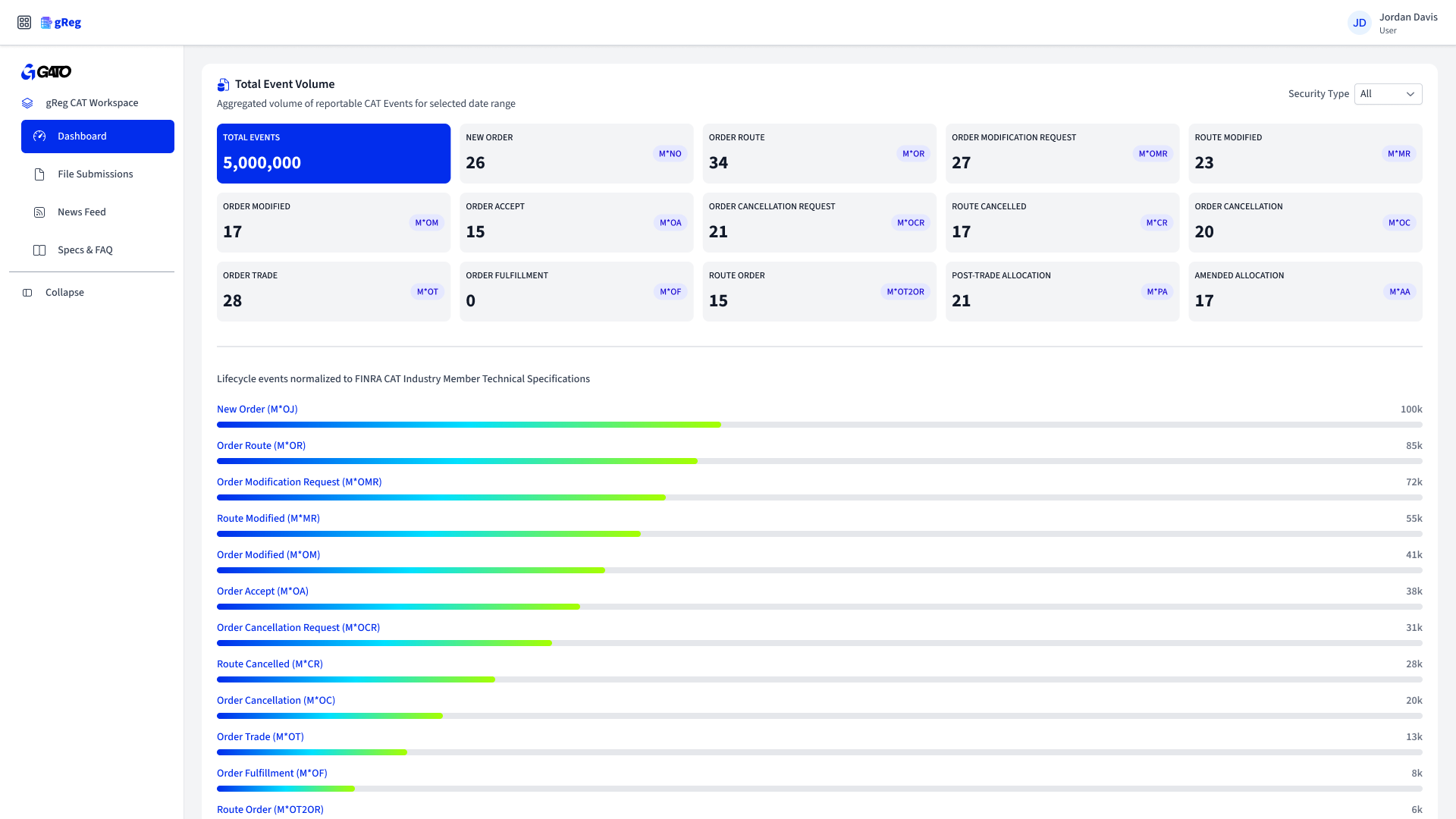The width and height of the screenshot is (1456, 819).
Task: Open Order Fulfillment (M*OF) link
Action: point(272,773)
